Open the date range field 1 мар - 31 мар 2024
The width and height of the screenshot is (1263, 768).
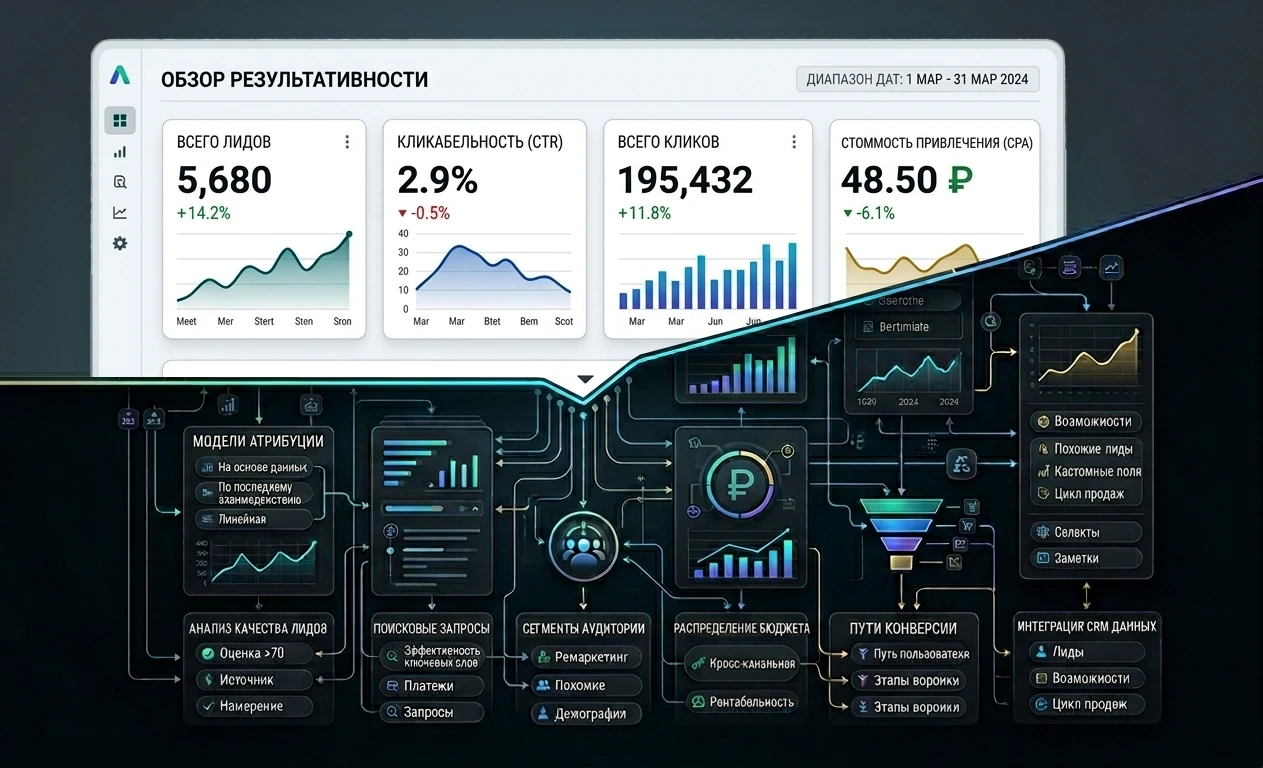[918, 80]
